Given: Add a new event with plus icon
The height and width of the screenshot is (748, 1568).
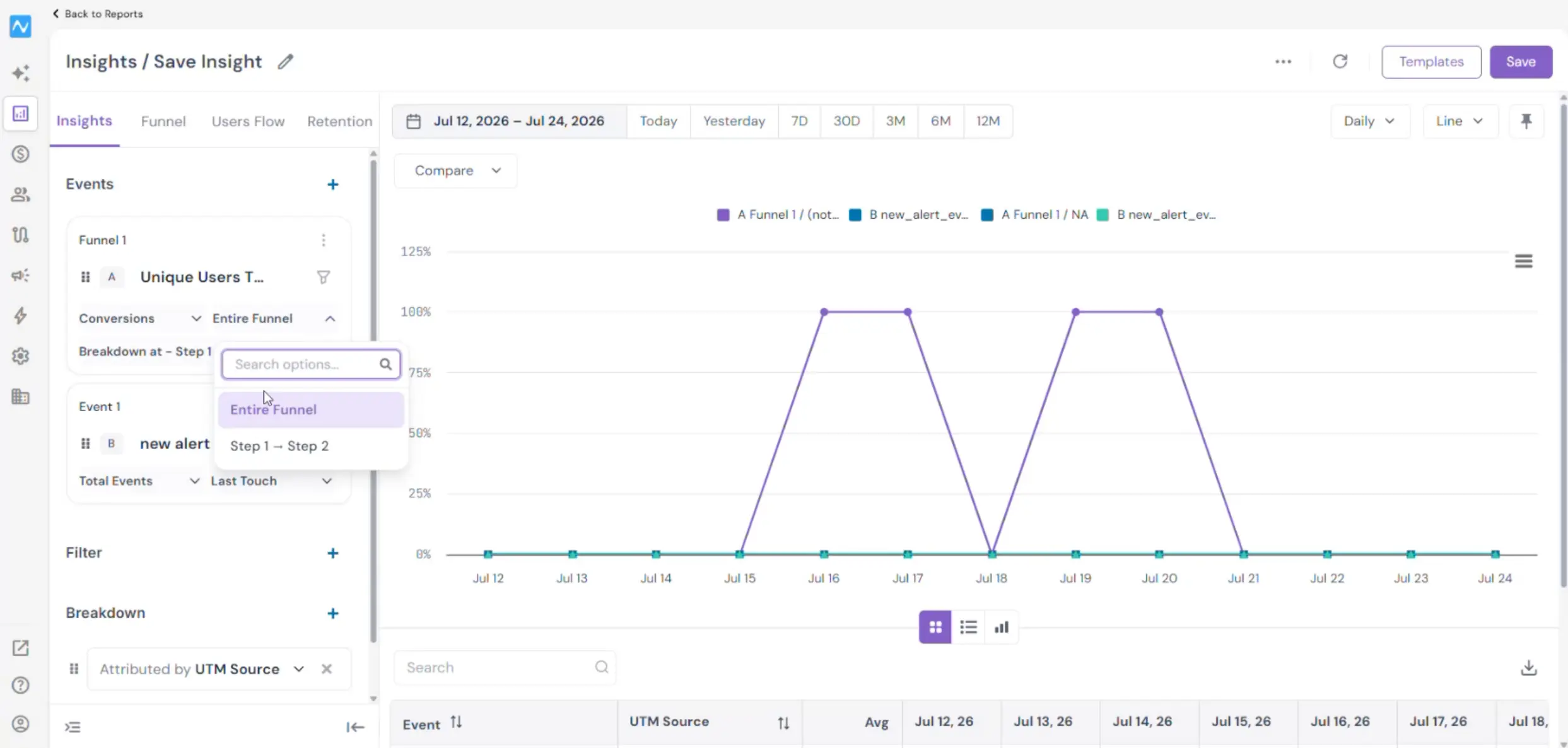Looking at the screenshot, I should tap(333, 184).
